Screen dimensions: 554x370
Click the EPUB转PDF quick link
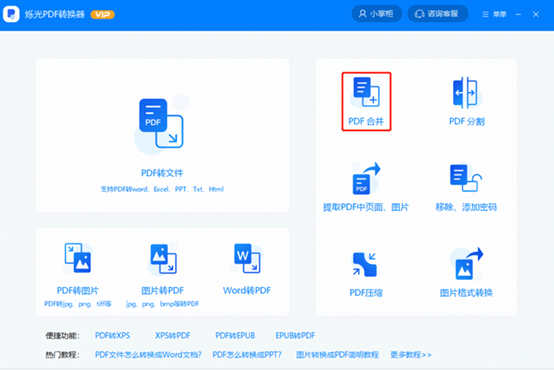click(295, 335)
